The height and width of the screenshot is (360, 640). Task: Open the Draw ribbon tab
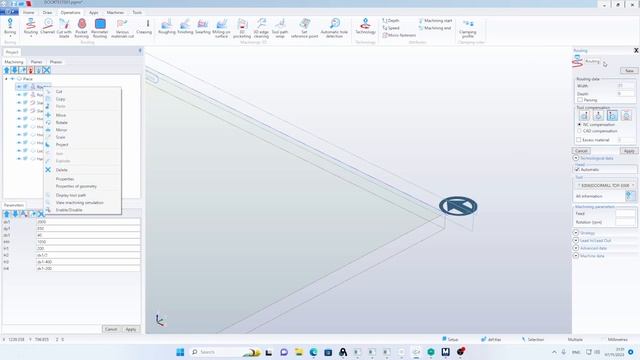pyautogui.click(x=47, y=12)
